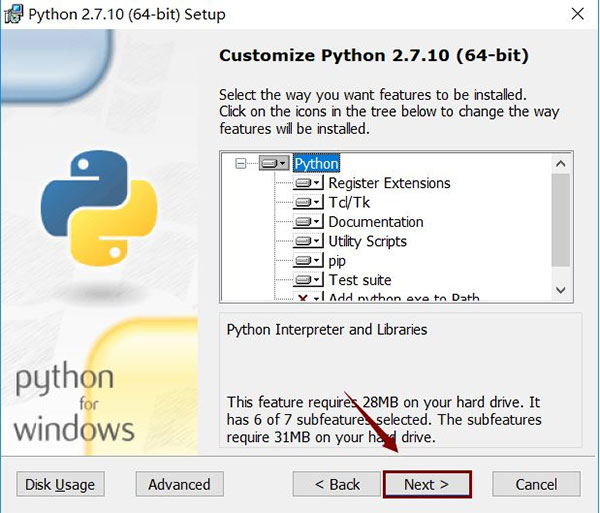This screenshot has height=513, width=600.
Task: Select the Python tree item
Action: coord(316,163)
